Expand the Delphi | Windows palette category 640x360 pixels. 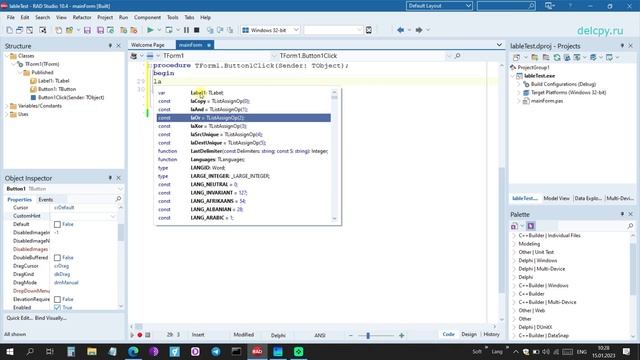coord(514,260)
